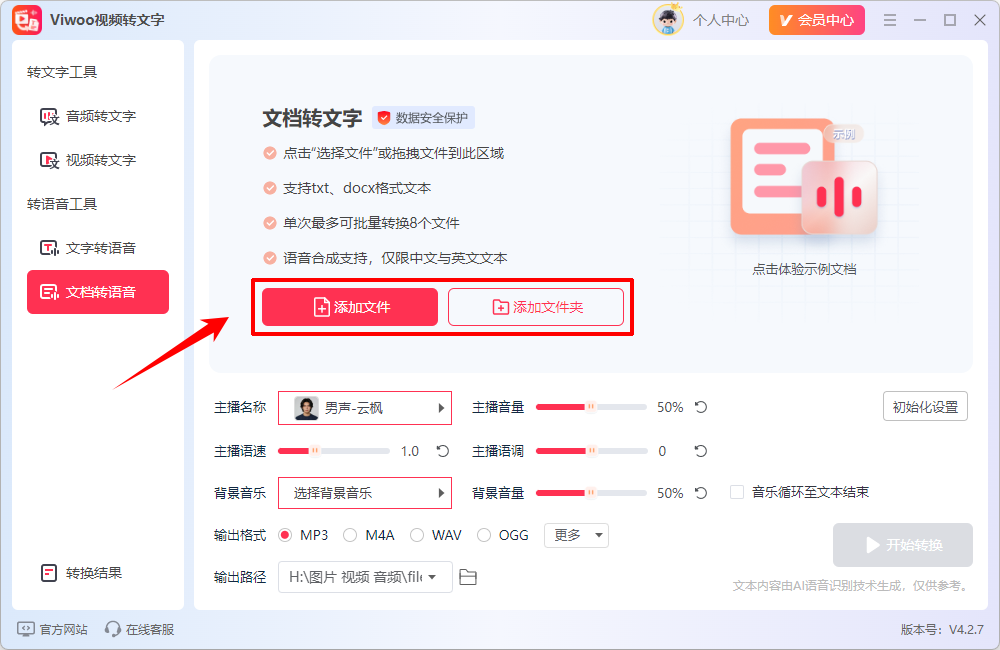Select MP3 output format
Viewport: 1000px width, 650px height.
(285, 535)
